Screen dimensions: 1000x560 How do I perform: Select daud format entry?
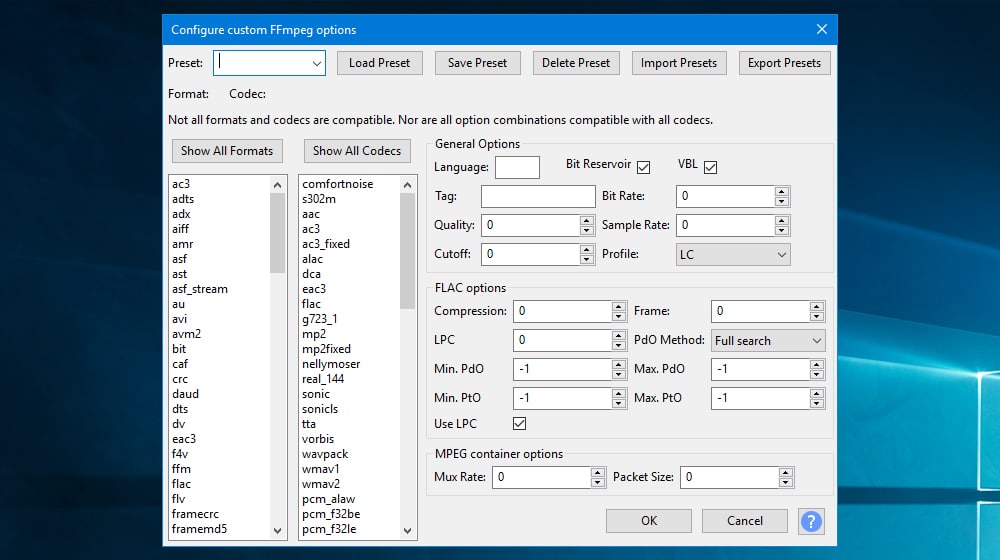(x=186, y=394)
